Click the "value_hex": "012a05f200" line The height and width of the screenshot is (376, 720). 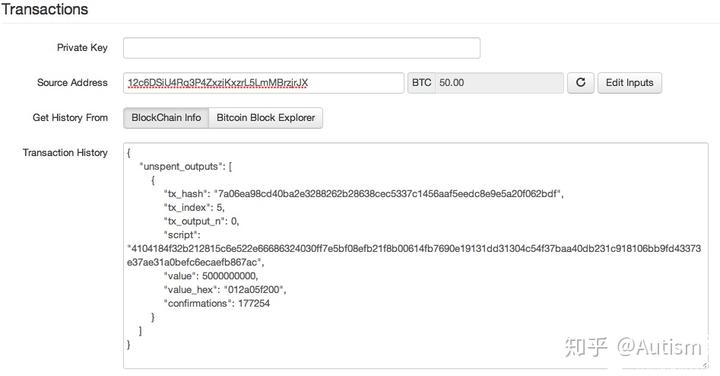tap(225, 290)
